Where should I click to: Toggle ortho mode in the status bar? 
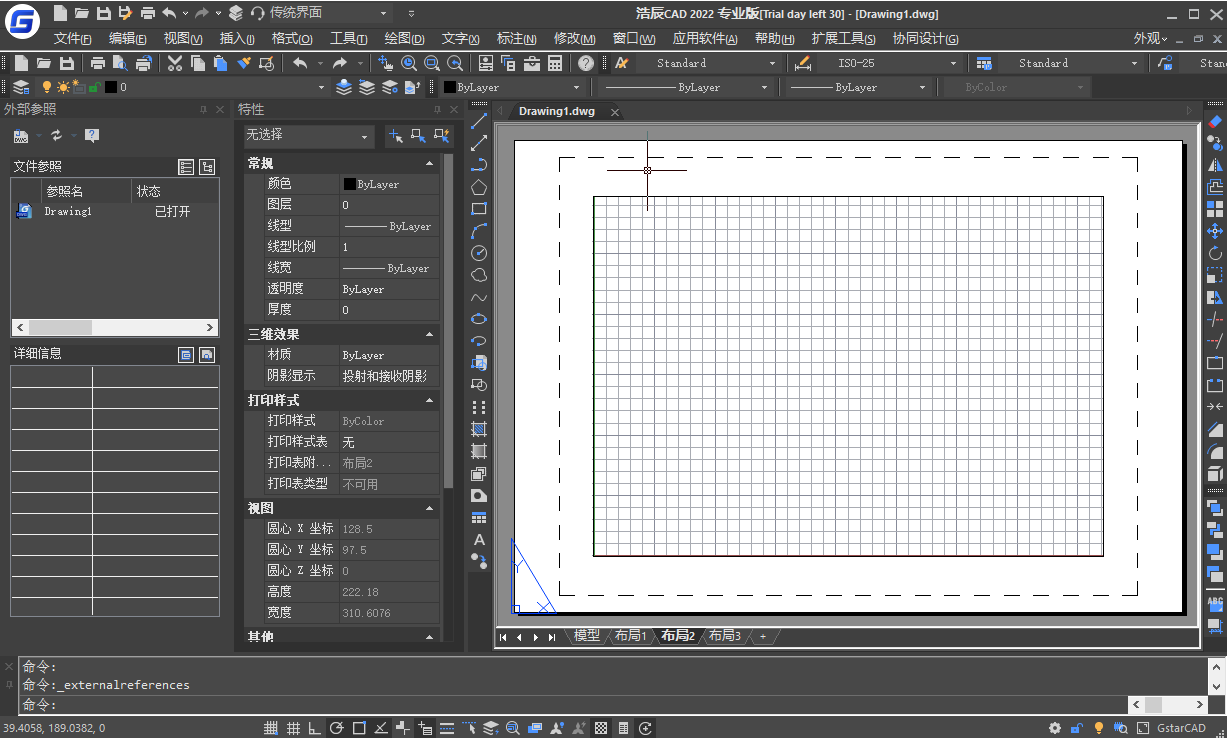click(315, 728)
